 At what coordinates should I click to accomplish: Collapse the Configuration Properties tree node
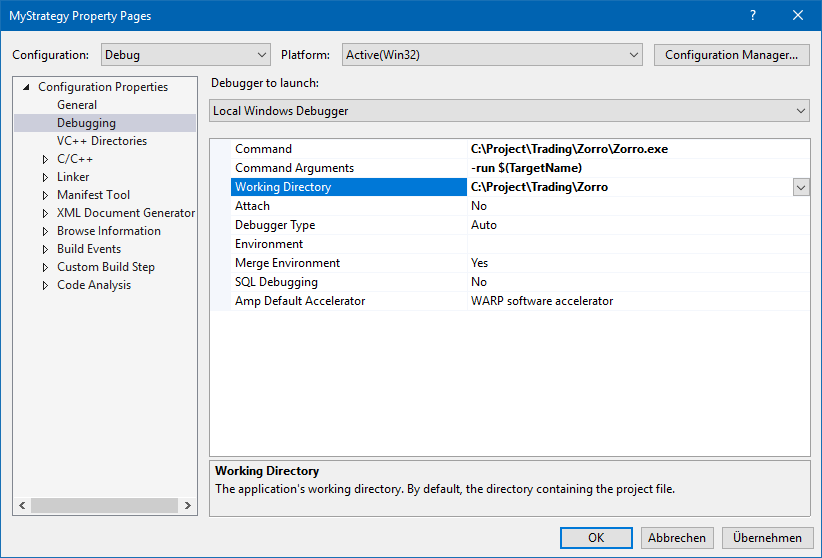click(26, 87)
